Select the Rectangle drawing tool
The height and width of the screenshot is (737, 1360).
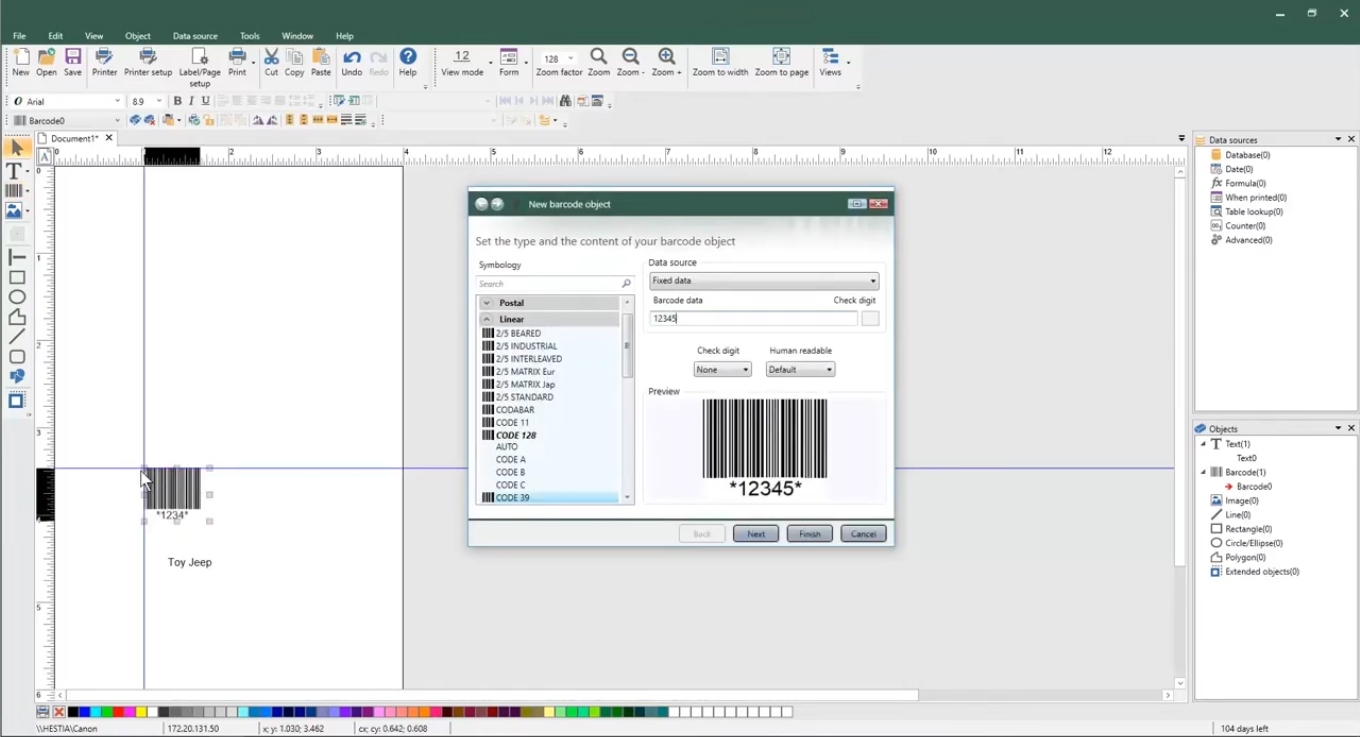17,278
